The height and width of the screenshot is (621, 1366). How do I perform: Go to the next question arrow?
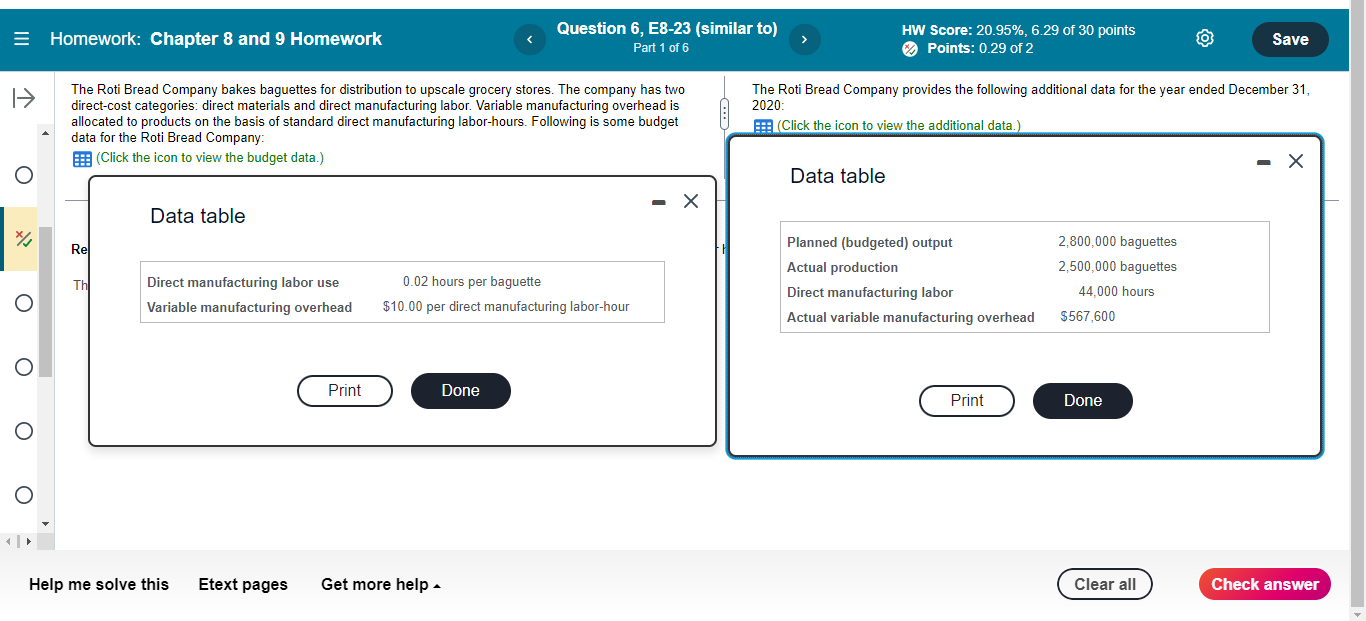(804, 39)
